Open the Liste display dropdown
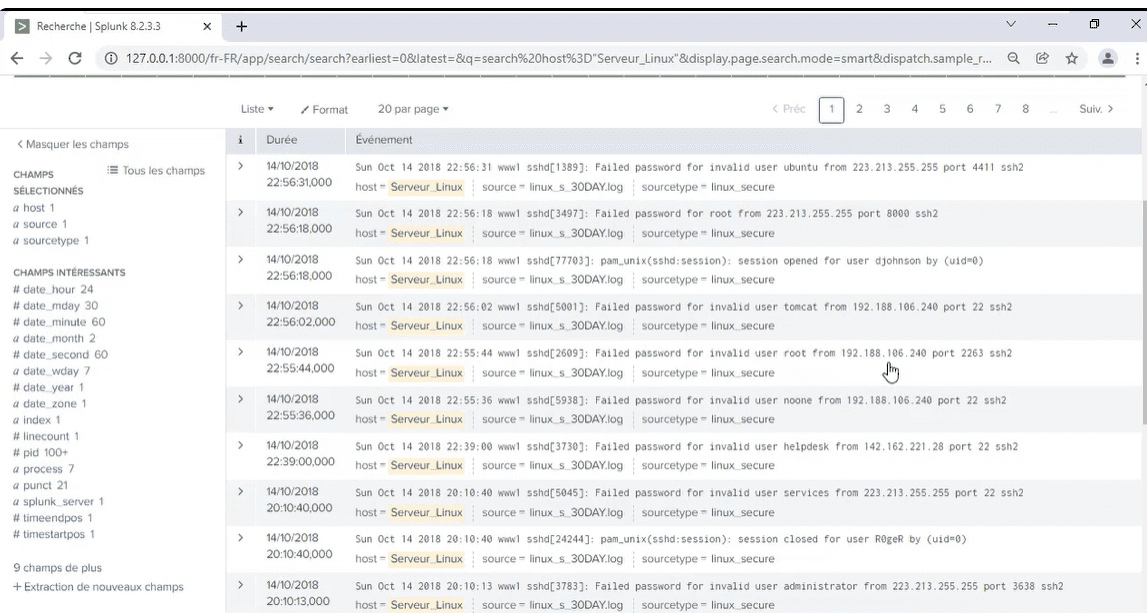Screen dimensions: 1147x613 [257, 109]
